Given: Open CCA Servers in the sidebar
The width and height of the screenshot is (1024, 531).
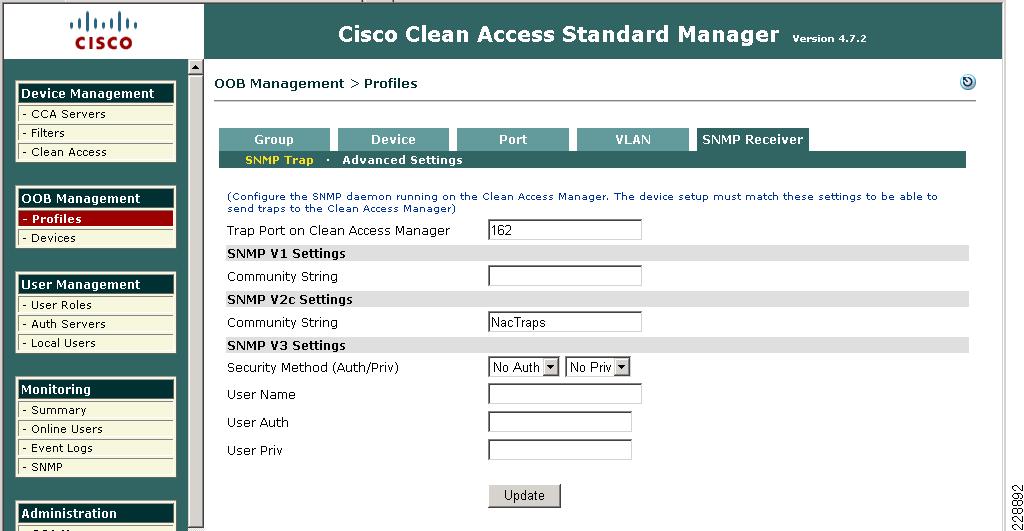Looking at the screenshot, I should pos(96,114).
